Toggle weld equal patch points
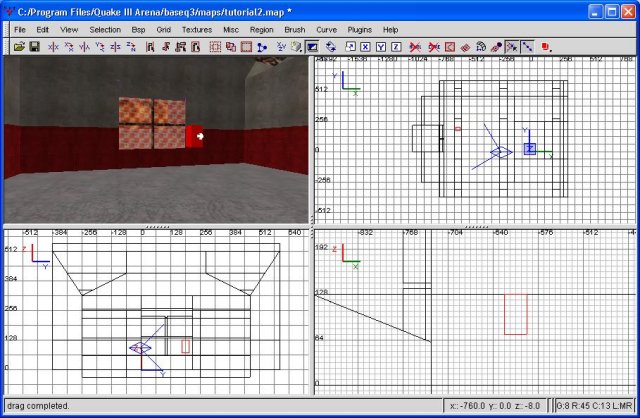This screenshot has width=640, height=418. (x=511, y=47)
